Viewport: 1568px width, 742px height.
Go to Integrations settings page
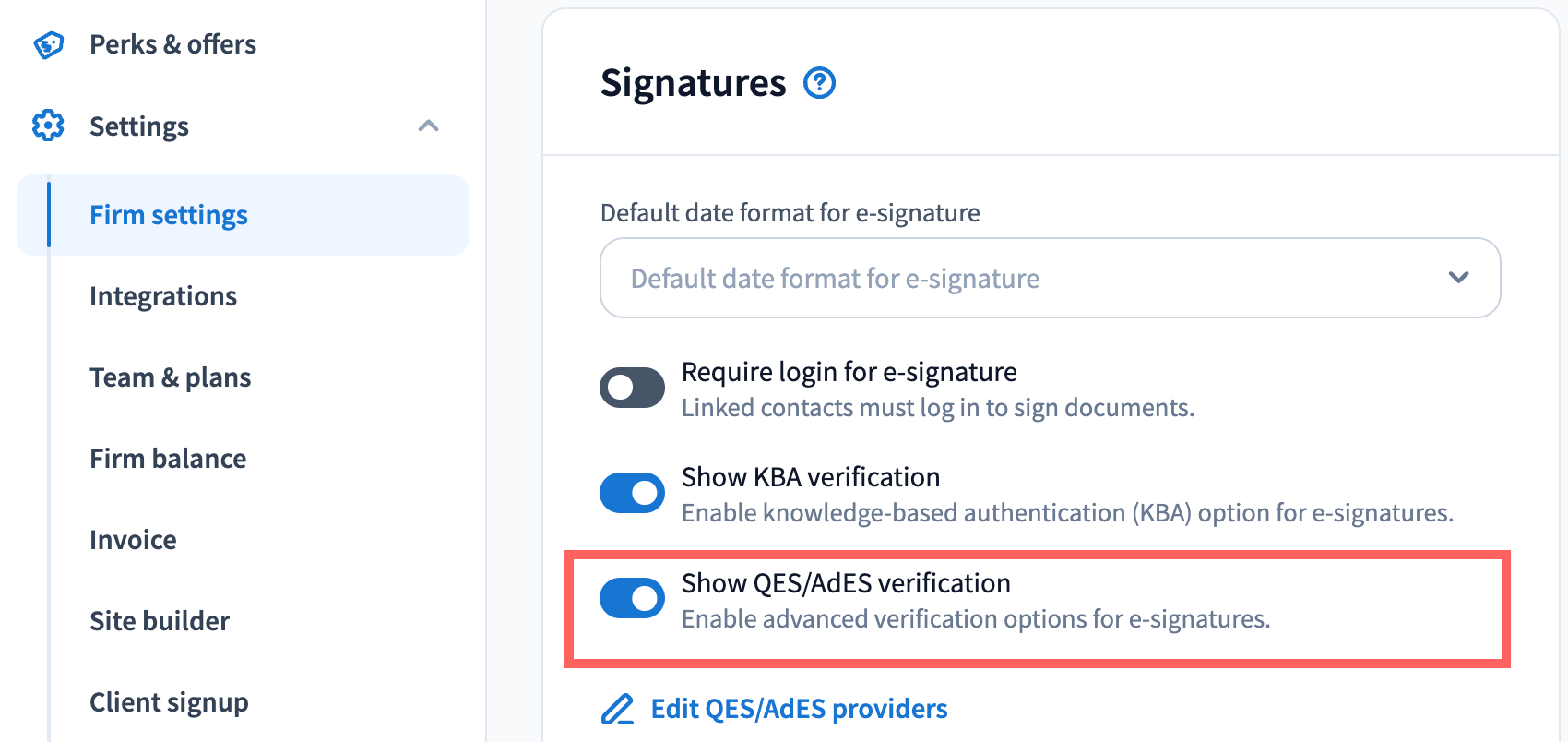pyautogui.click(x=163, y=296)
